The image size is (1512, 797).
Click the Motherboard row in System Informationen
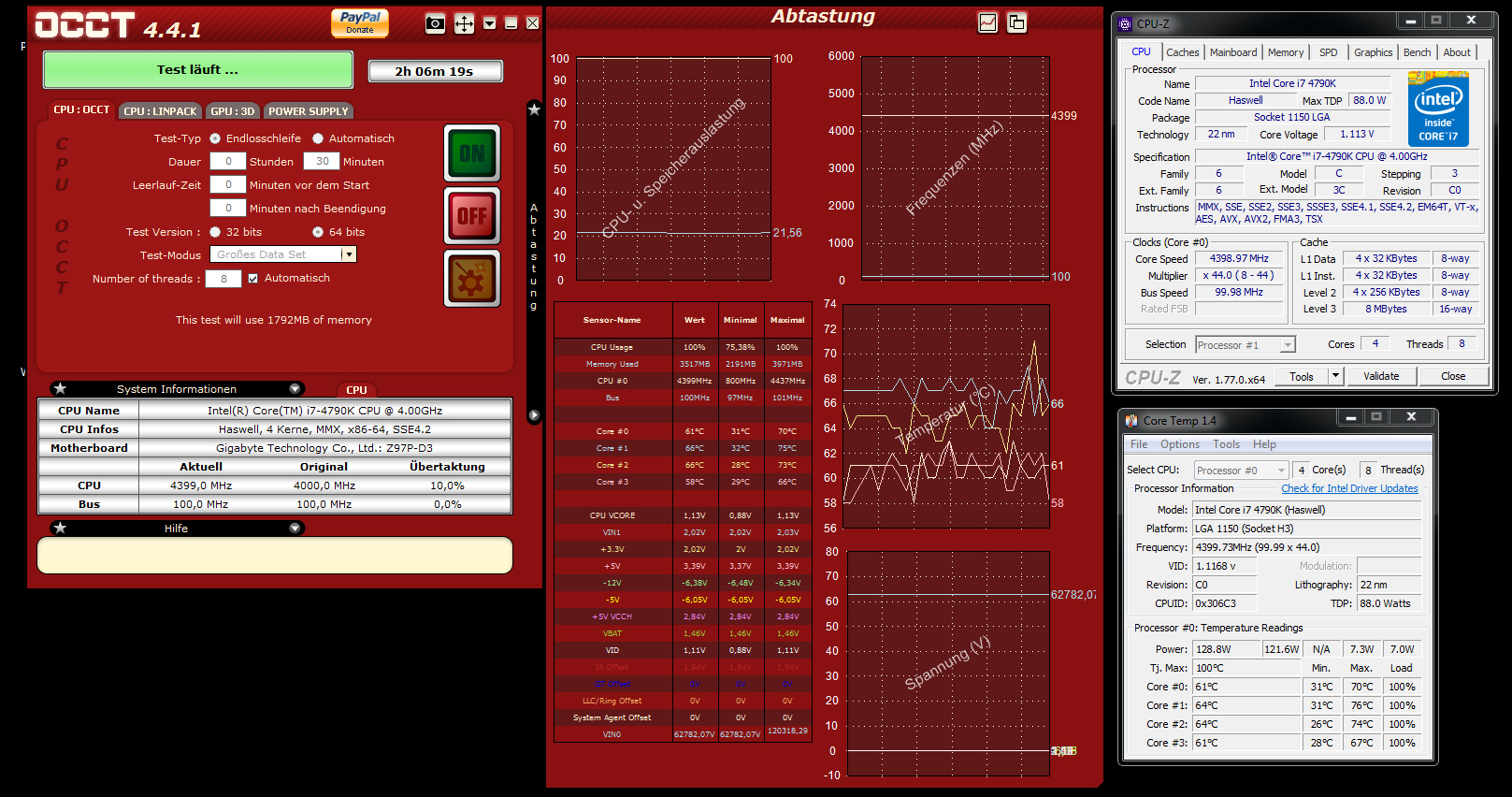pos(275,448)
